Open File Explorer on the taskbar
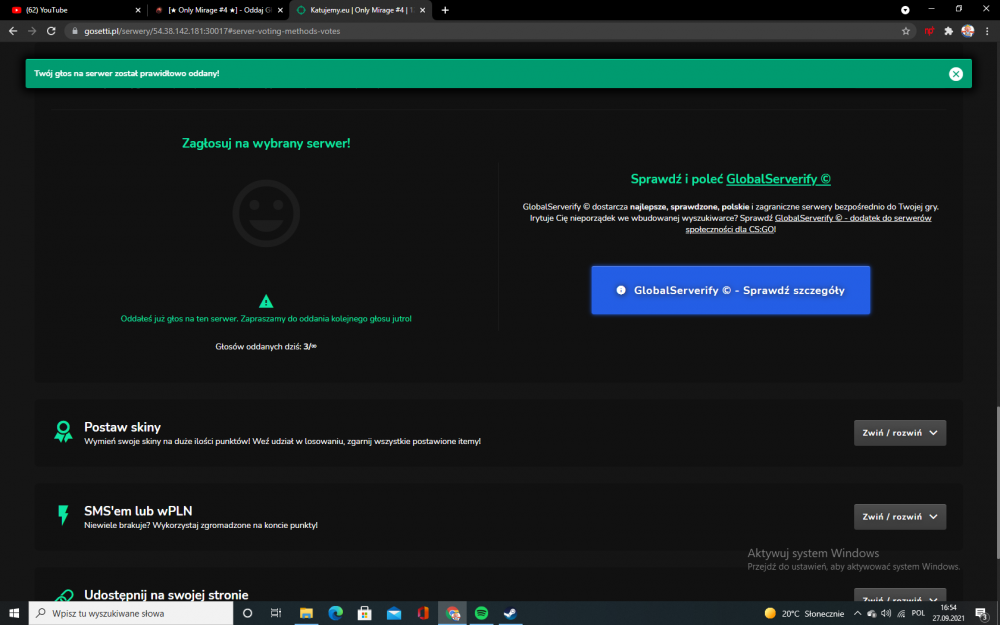The image size is (1000, 625). [x=306, y=613]
